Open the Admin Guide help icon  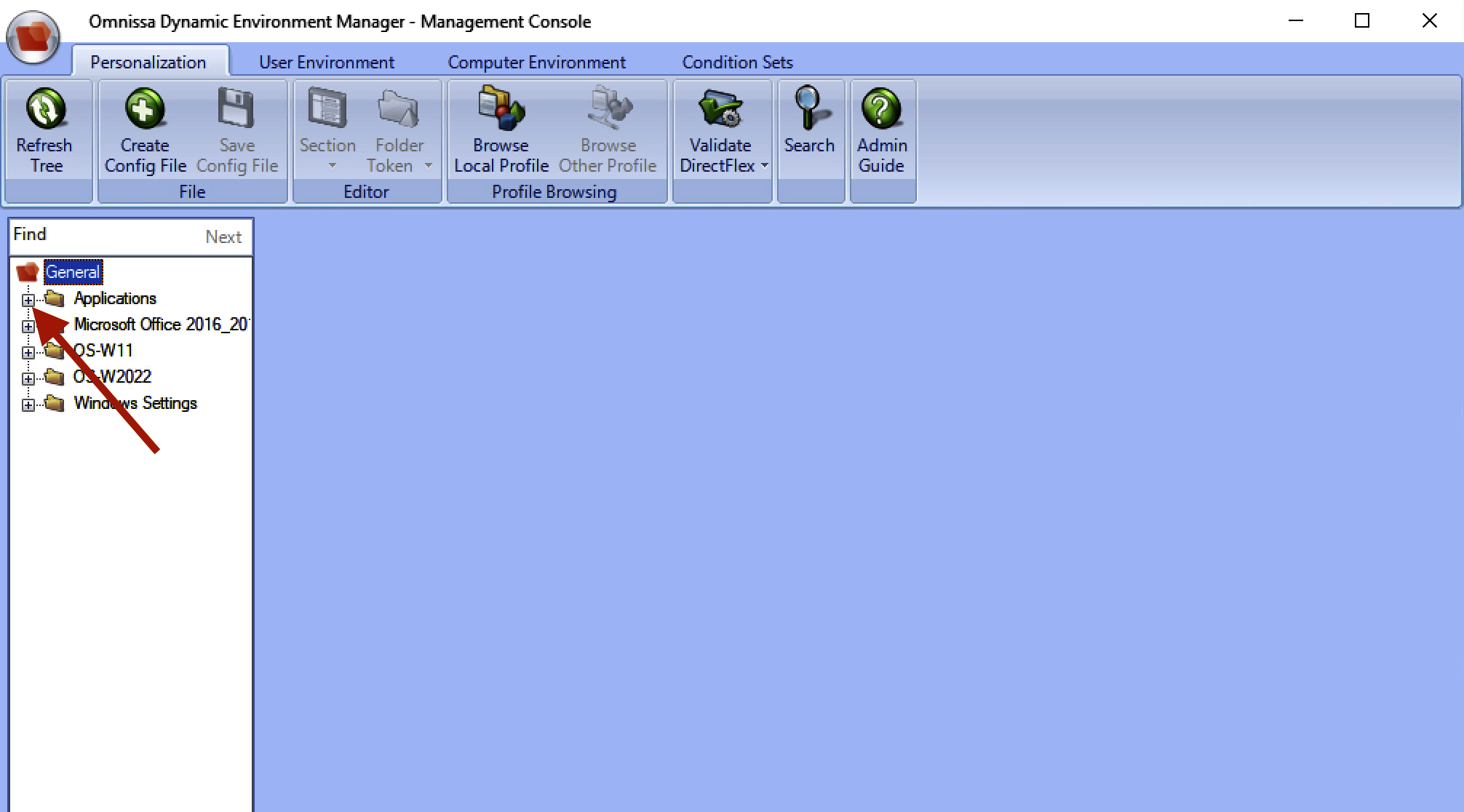[x=881, y=109]
